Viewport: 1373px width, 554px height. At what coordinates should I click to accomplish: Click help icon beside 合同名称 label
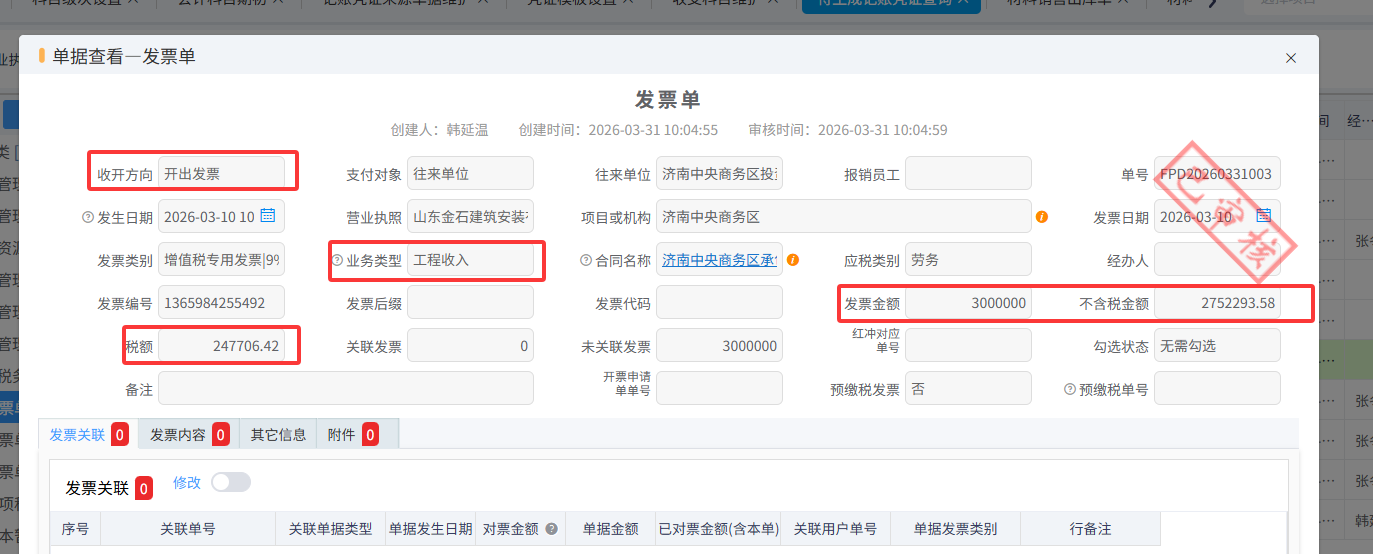tap(586, 260)
